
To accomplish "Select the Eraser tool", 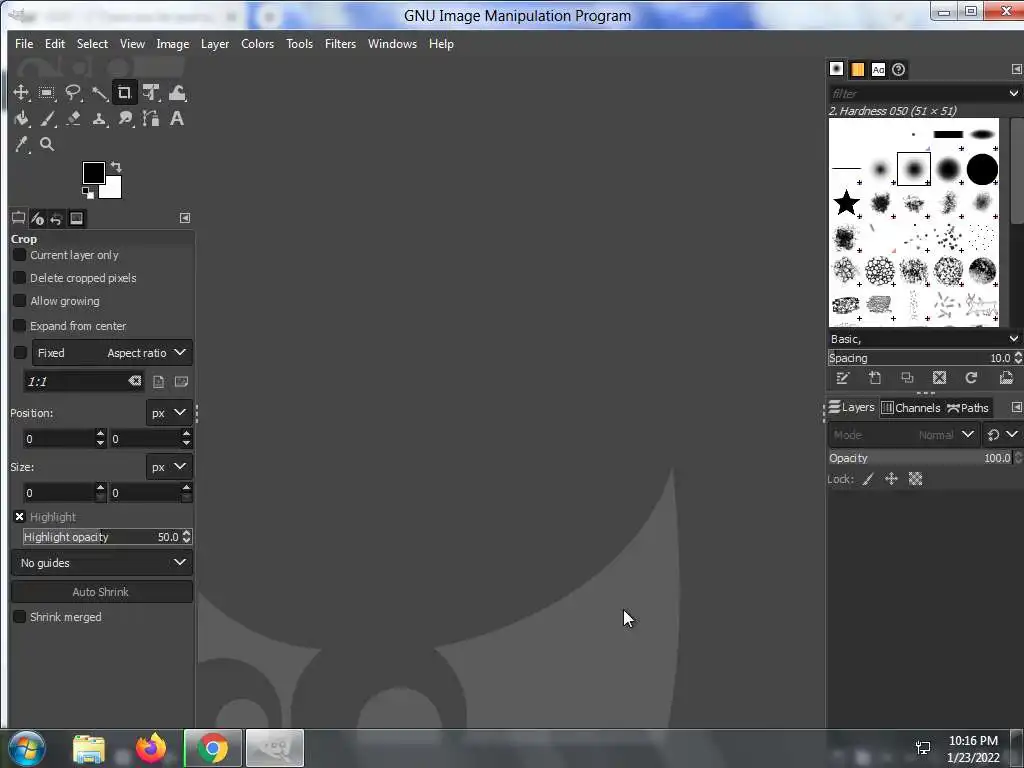I will click(x=72, y=118).
